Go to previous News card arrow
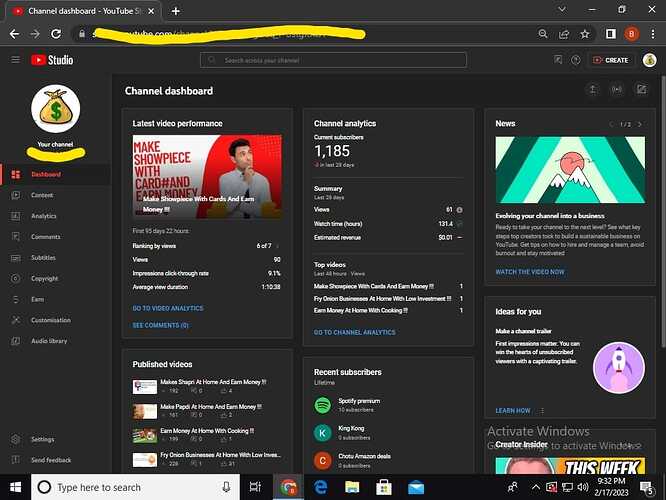Viewport: 666px width, 500px height. click(x=612, y=124)
